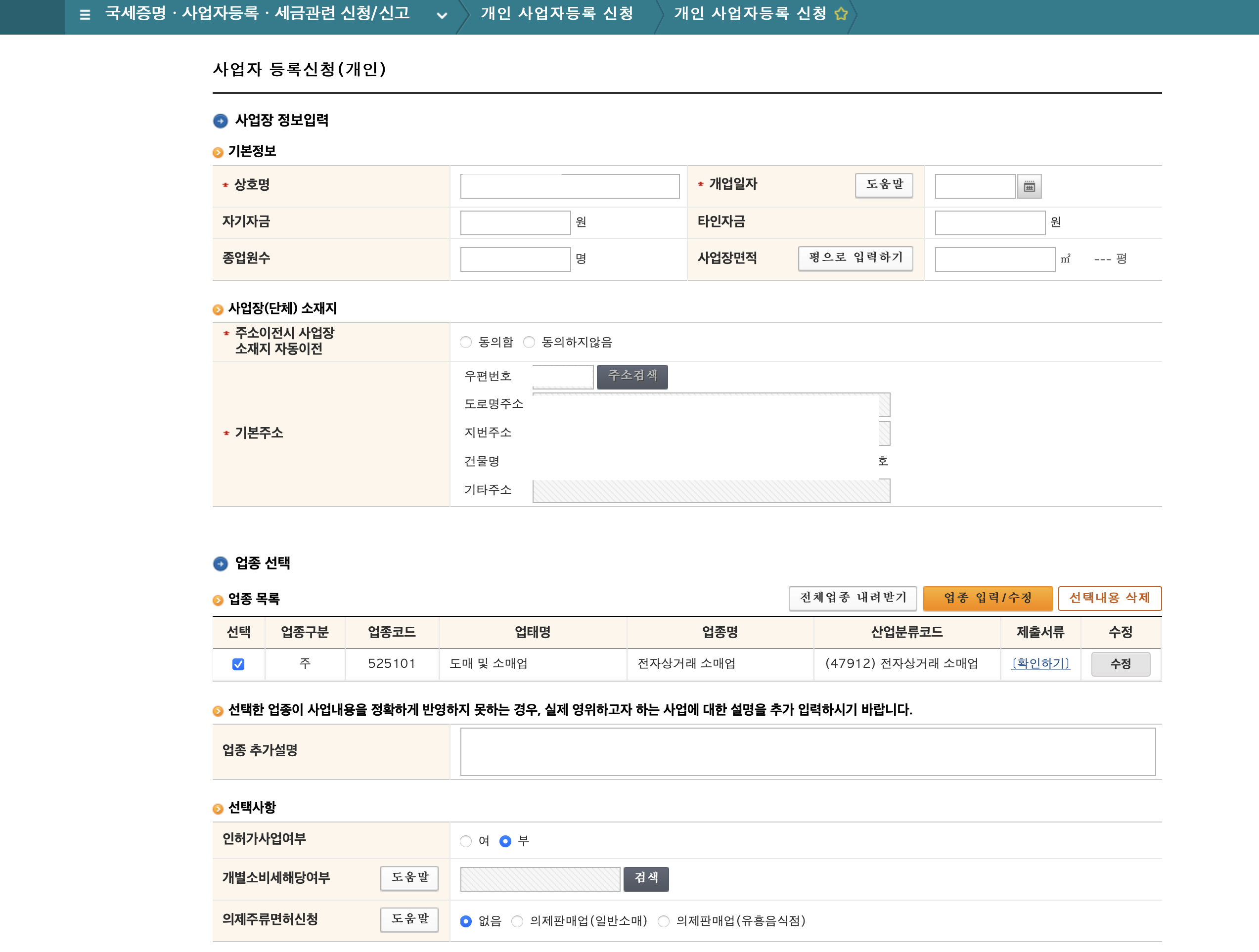Select 의제판매업(일반소매) radio option
This screenshot has height=952, width=1259.
pyautogui.click(x=517, y=921)
